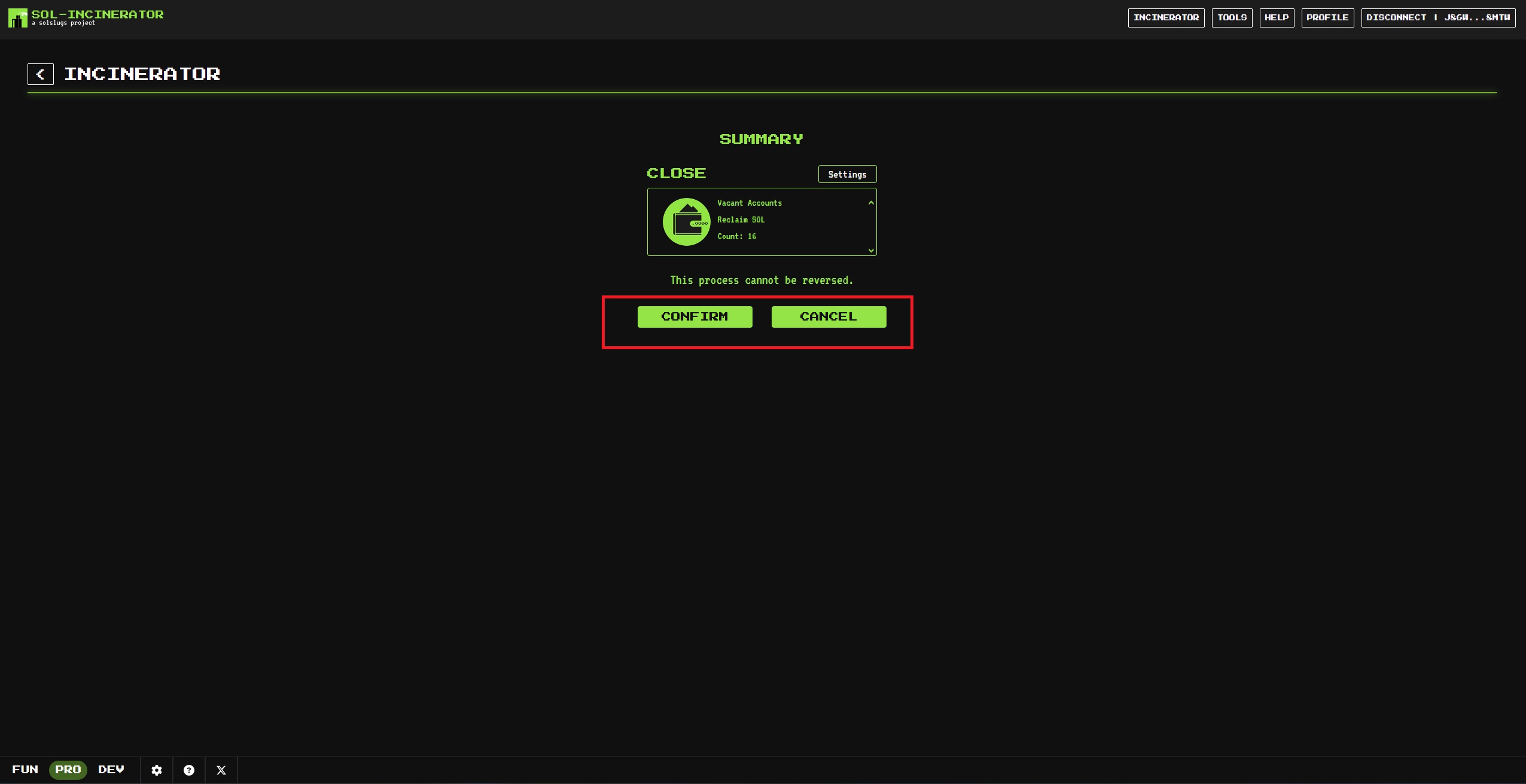This screenshot has height=784, width=1526.
Task: Disconnect the connected wallet
Action: tap(1438, 18)
